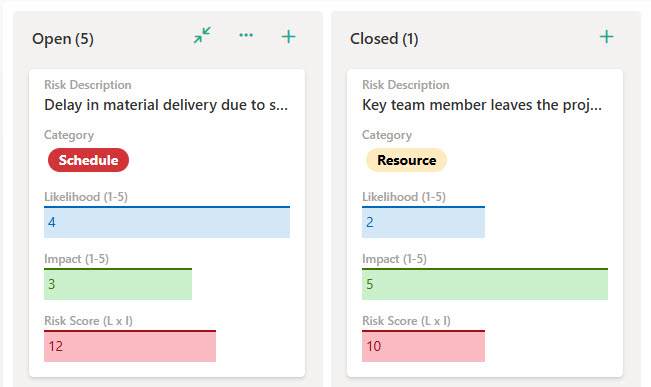
Task: Add new item to Closed column
Action: pos(607,37)
